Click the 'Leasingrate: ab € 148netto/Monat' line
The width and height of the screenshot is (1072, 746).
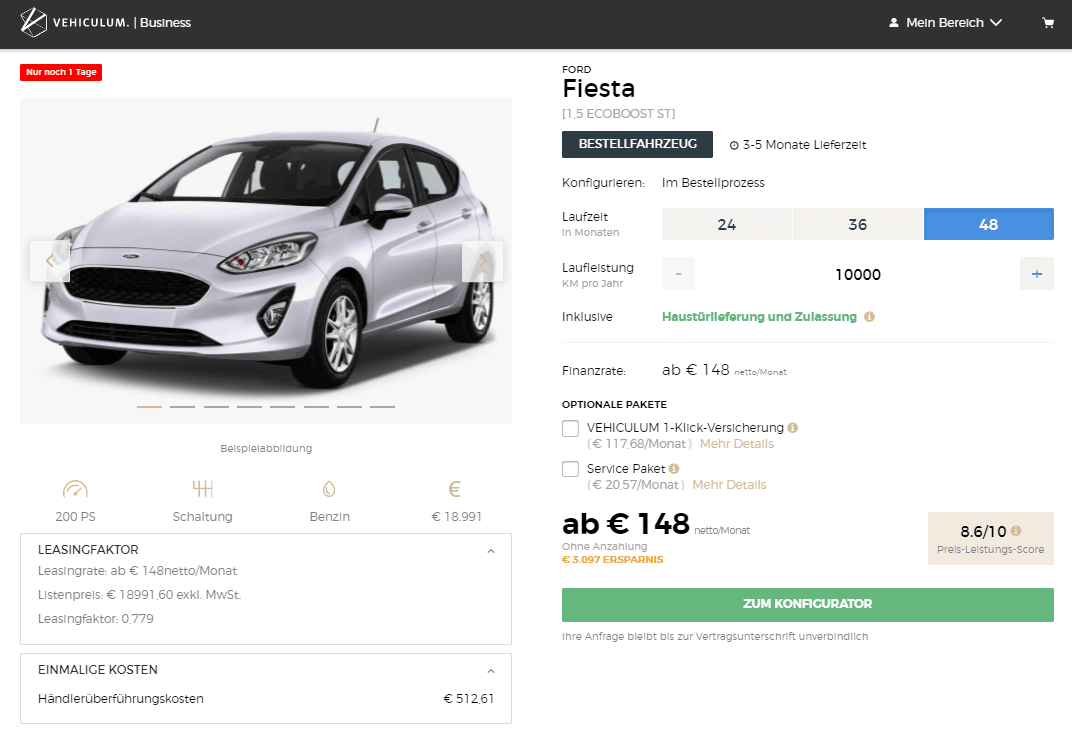[137, 571]
